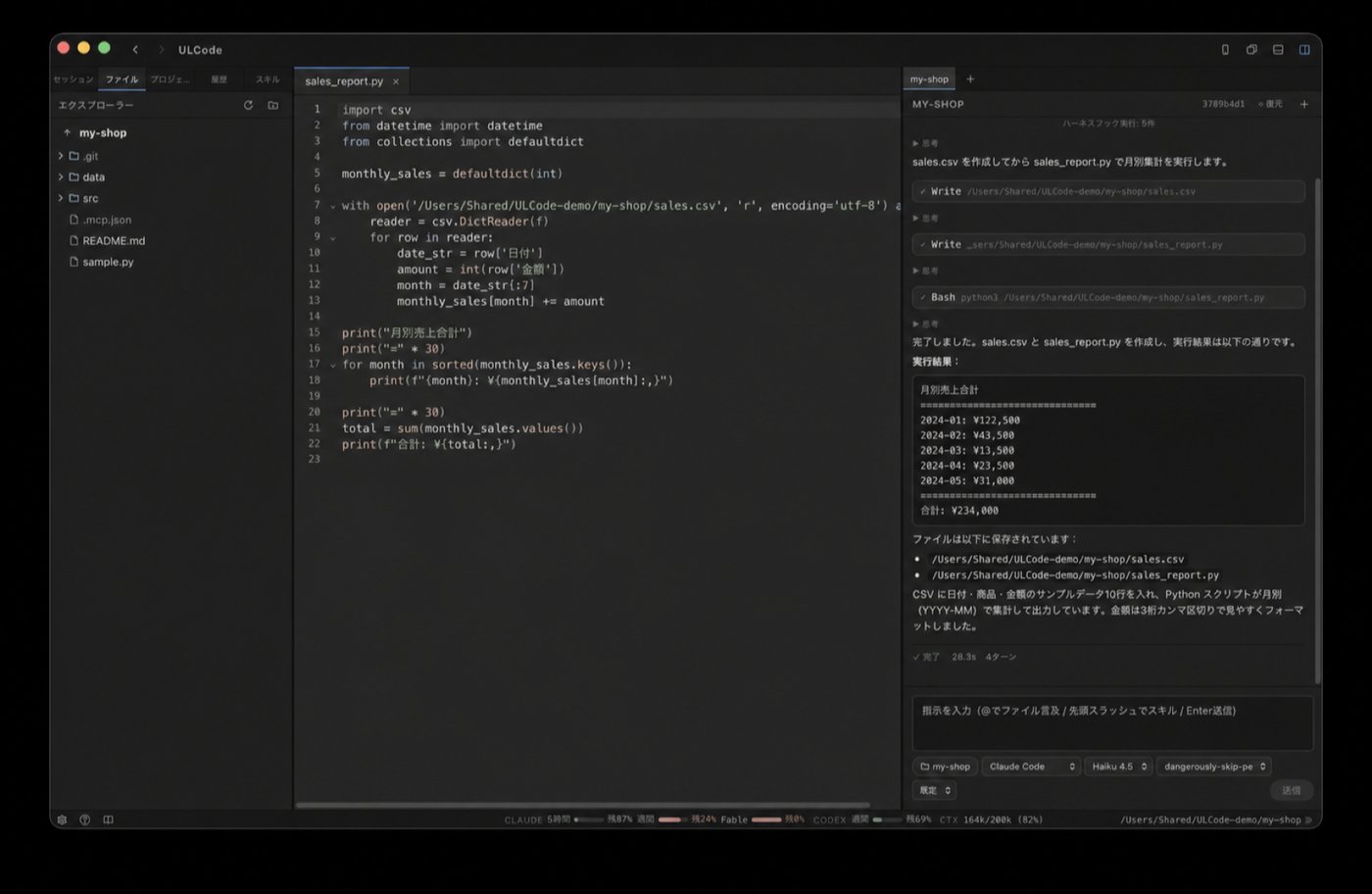This screenshot has width=1372, height=894.
Task: Click the folder icon of the data directory
Action: point(73,176)
